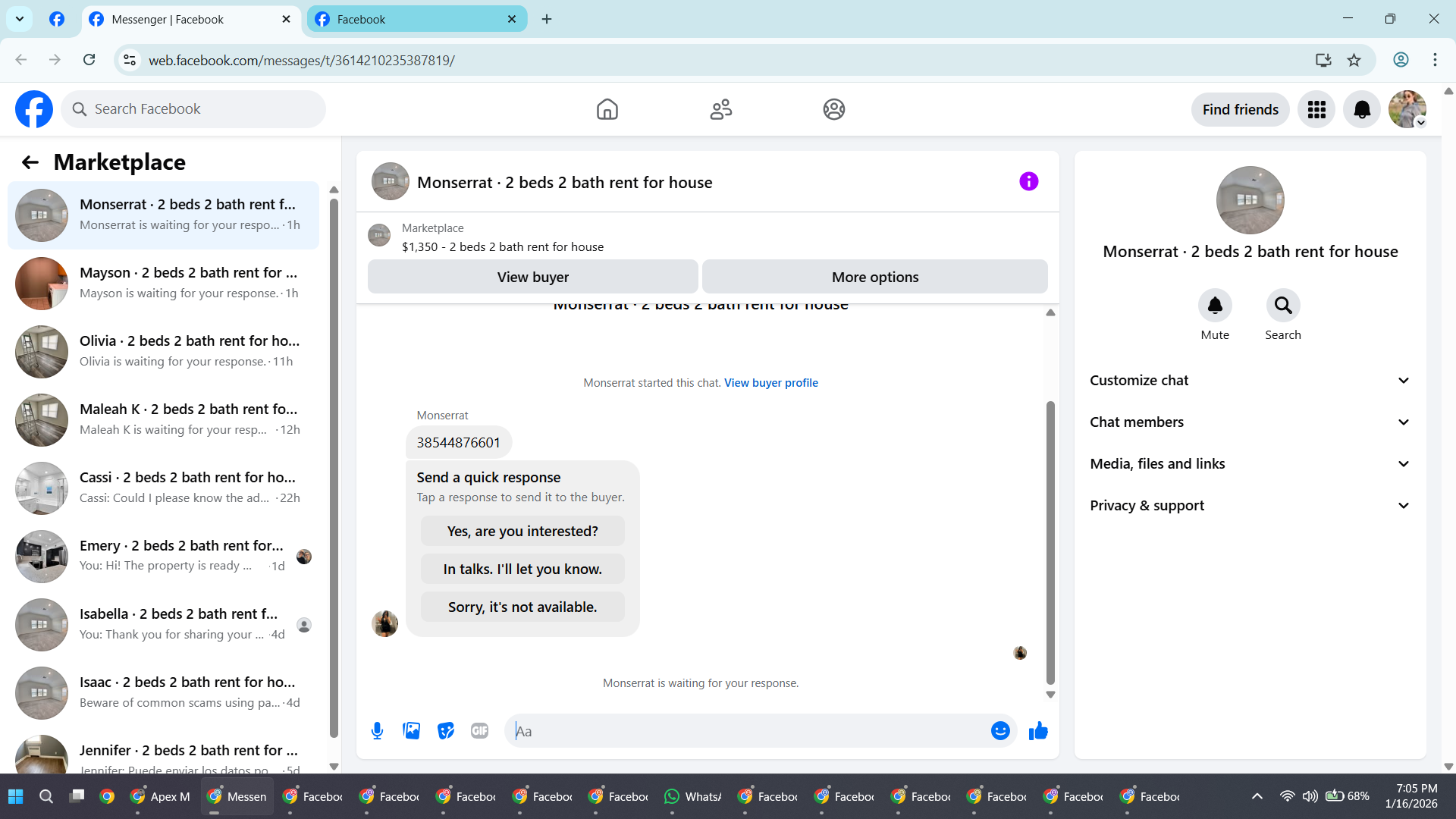Image resolution: width=1456 pixels, height=819 pixels.
Task: Mute this conversation
Action: (x=1215, y=306)
